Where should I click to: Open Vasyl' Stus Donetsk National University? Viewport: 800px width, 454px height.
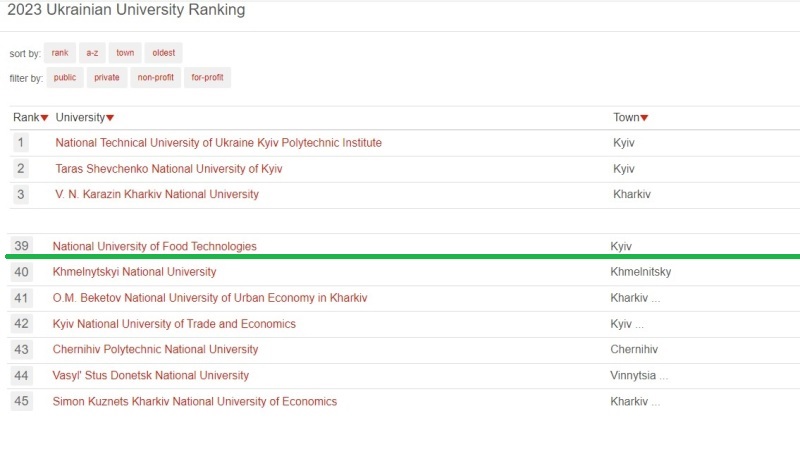(x=150, y=376)
